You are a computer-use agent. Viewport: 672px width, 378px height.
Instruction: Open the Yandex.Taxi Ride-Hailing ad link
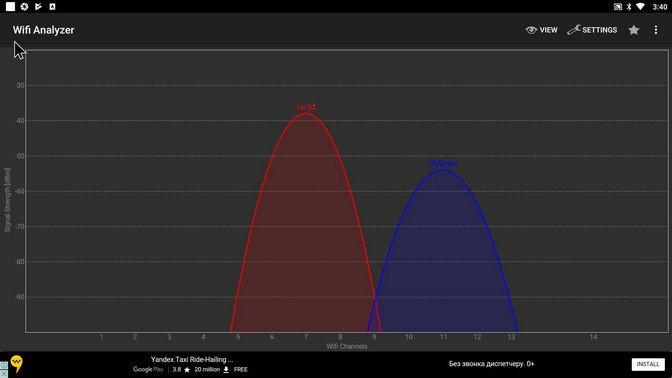click(192, 360)
